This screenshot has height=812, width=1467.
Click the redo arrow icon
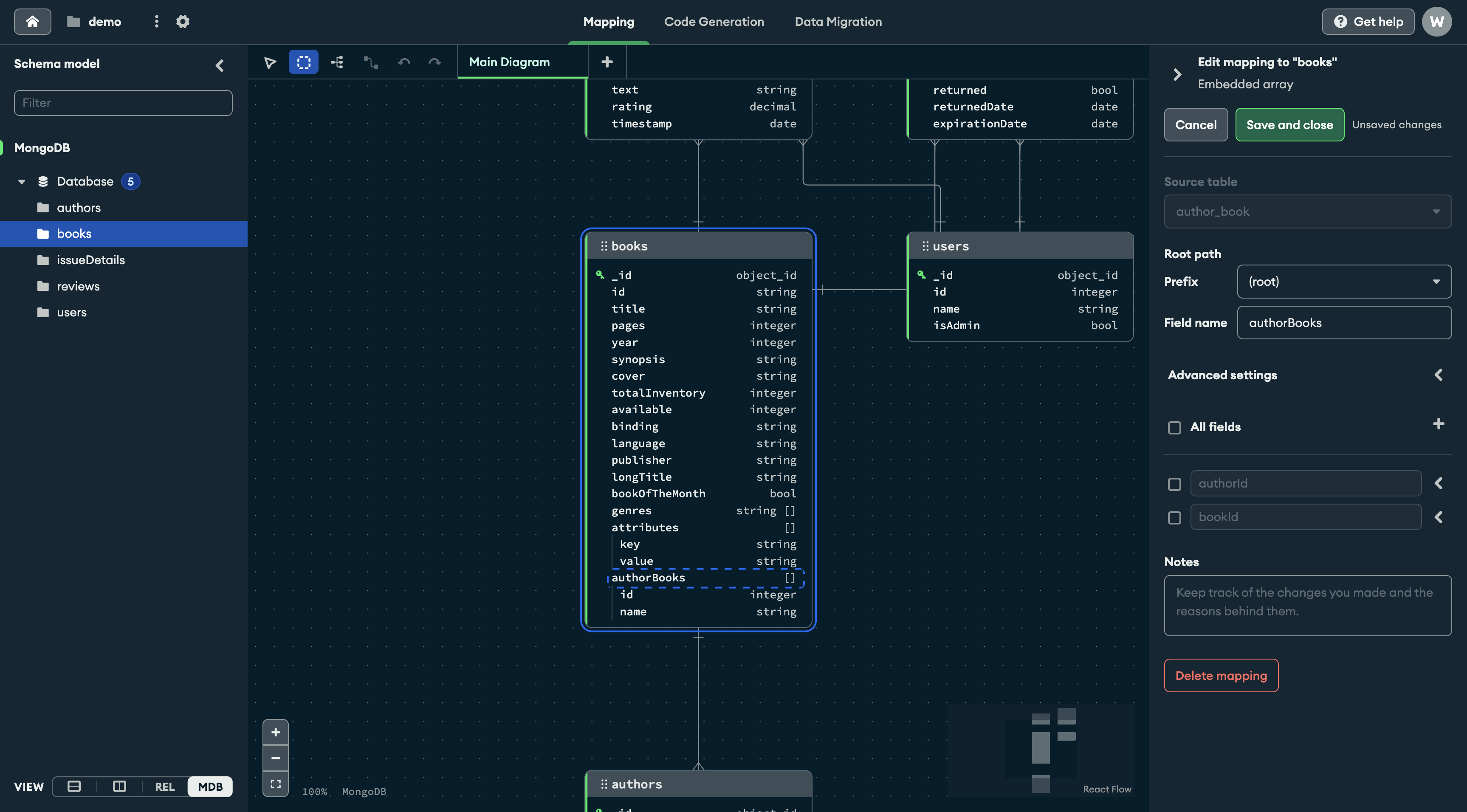pyautogui.click(x=435, y=62)
